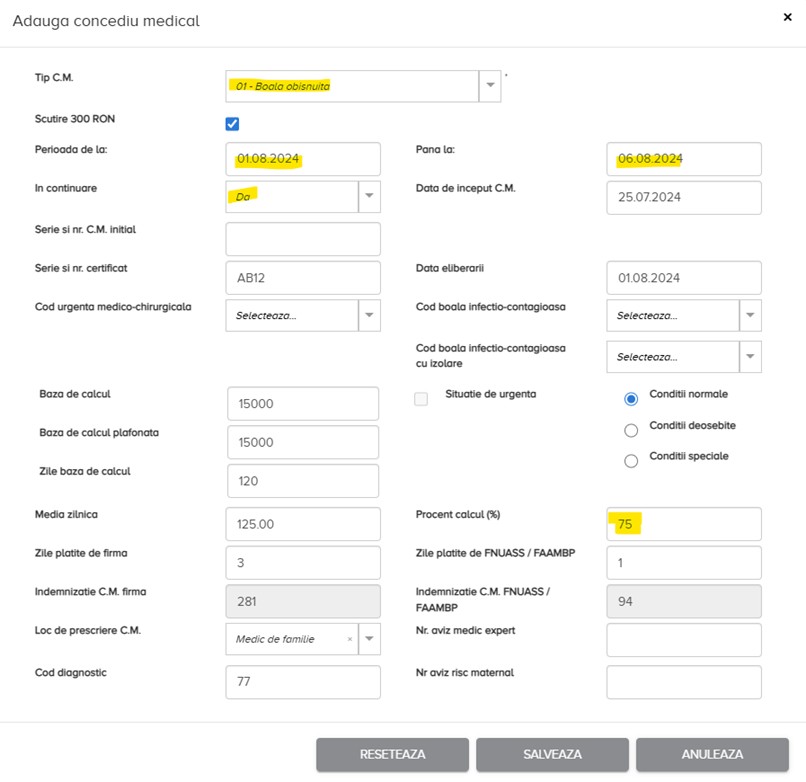Expand Cod boala infectio-contagioasa dropdown
The width and height of the screenshot is (806, 782).
[750, 315]
